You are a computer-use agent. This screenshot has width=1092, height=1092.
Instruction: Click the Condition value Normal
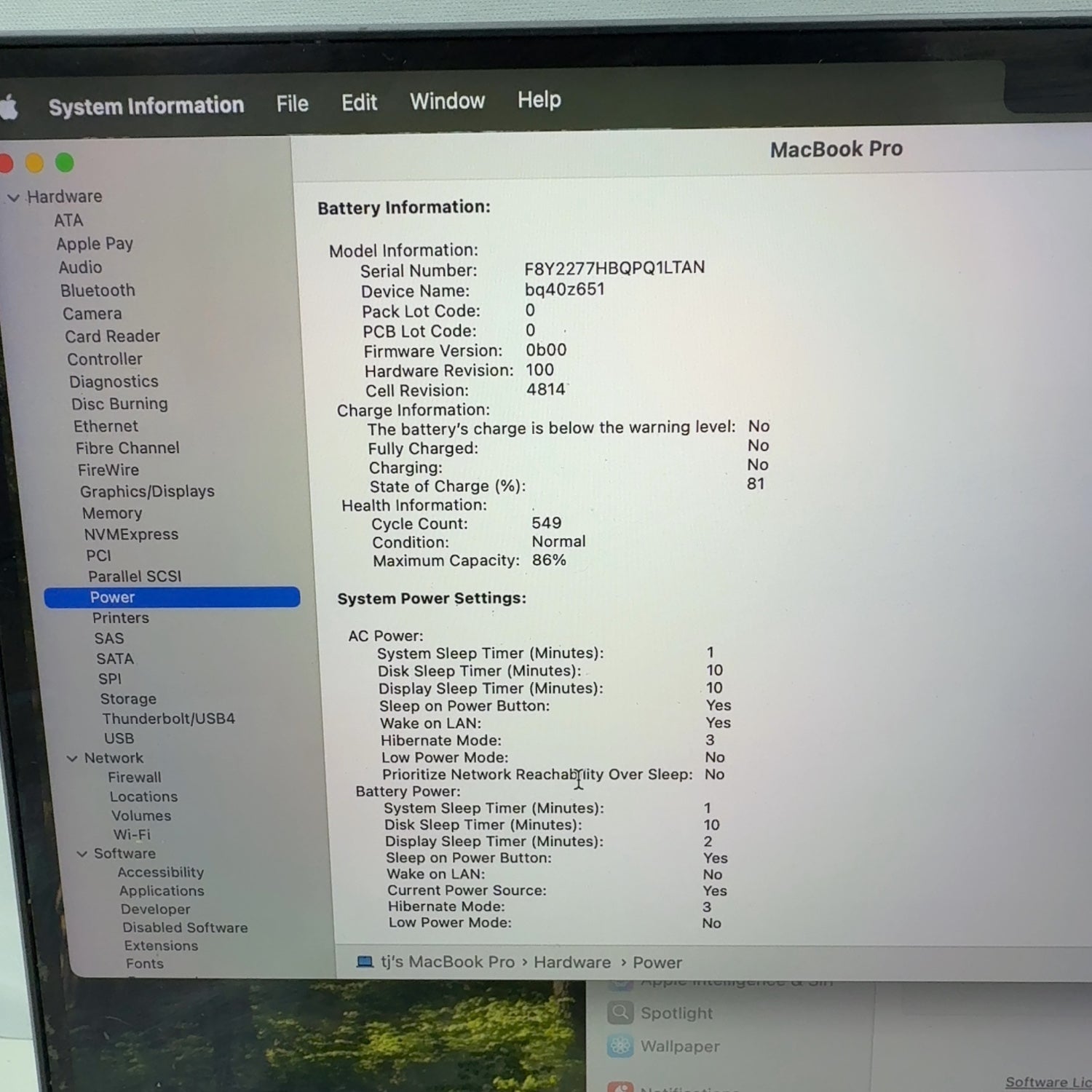pyautogui.click(x=558, y=541)
